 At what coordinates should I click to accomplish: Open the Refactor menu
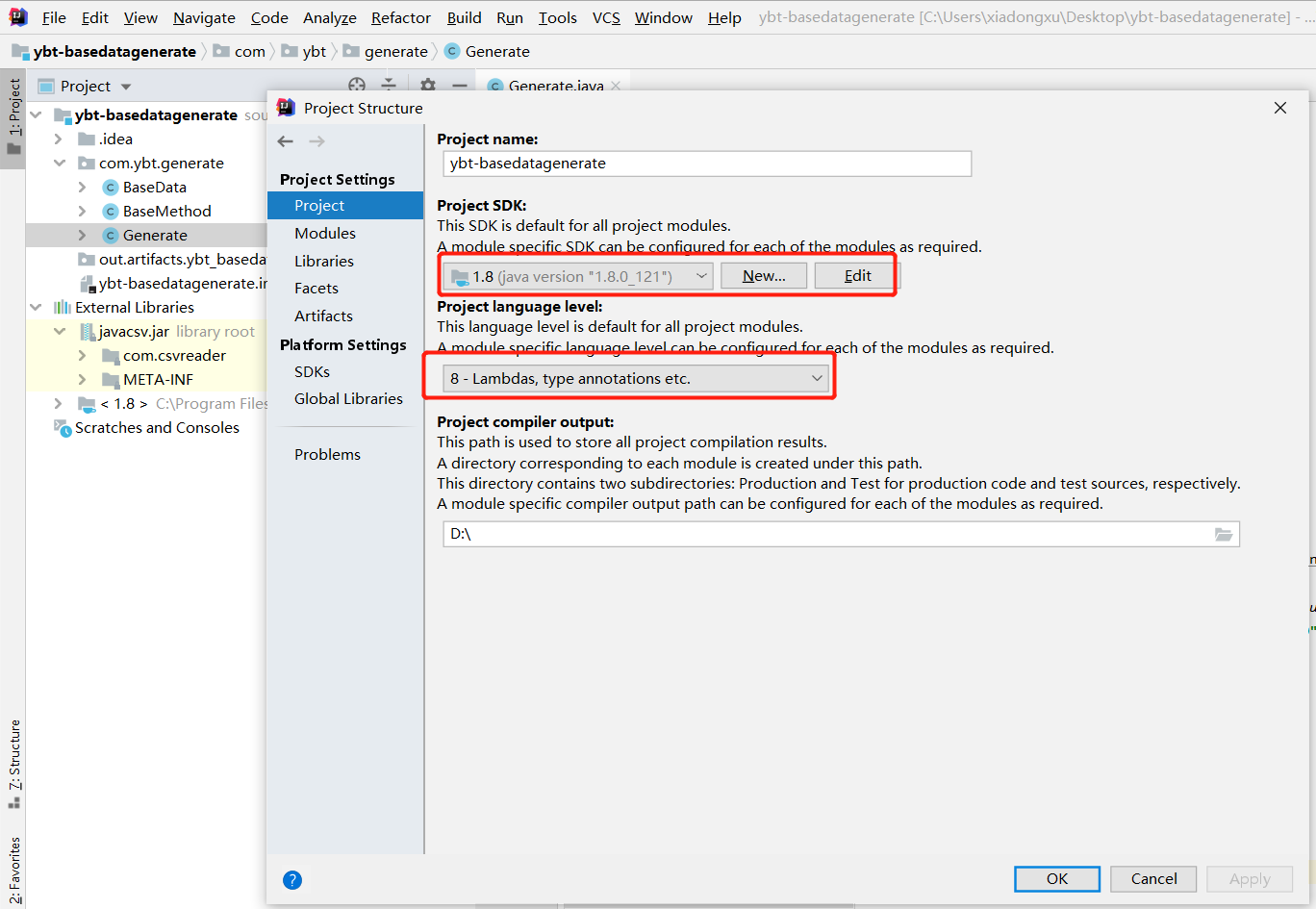(401, 17)
